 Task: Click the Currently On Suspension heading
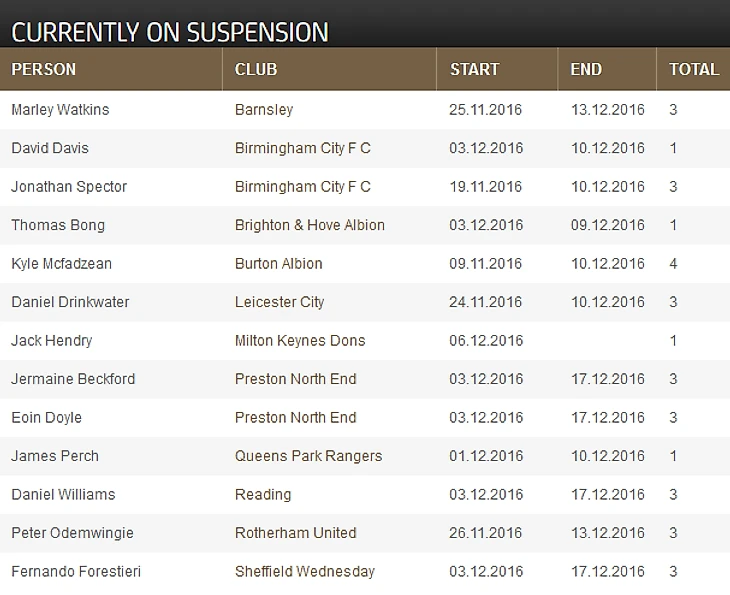[x=170, y=32]
